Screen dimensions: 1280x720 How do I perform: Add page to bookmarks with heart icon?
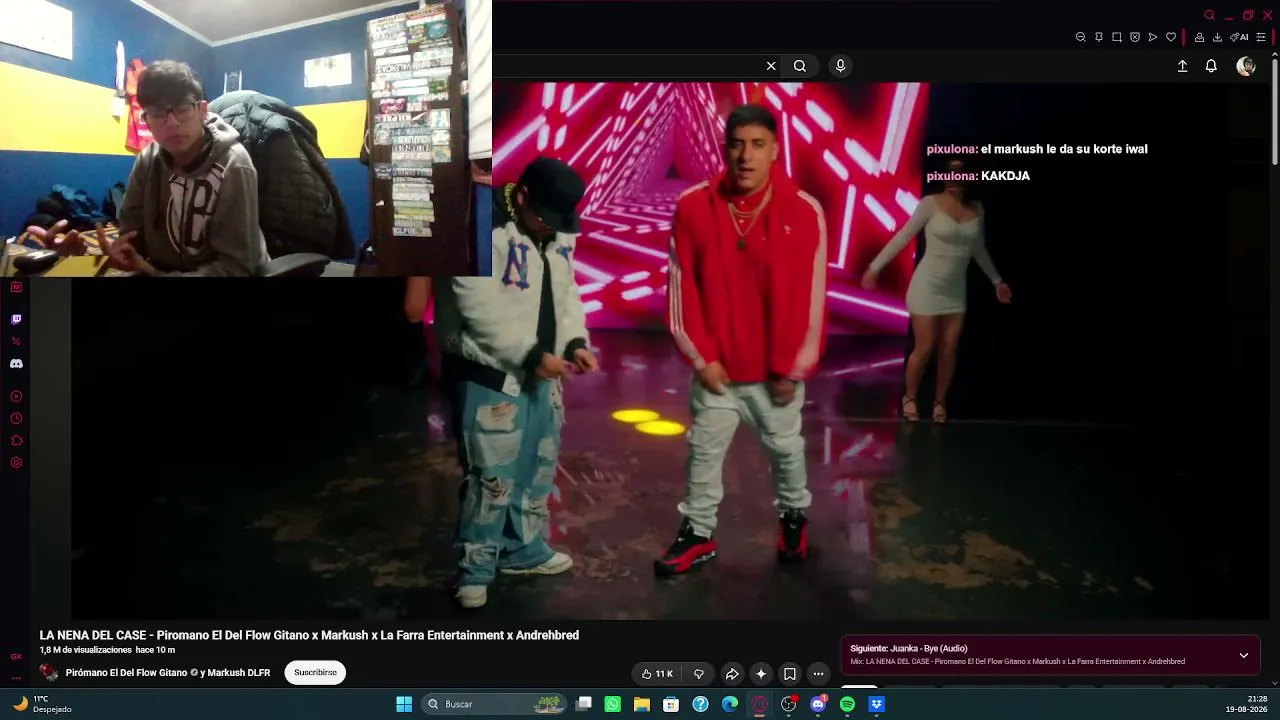(x=1171, y=37)
